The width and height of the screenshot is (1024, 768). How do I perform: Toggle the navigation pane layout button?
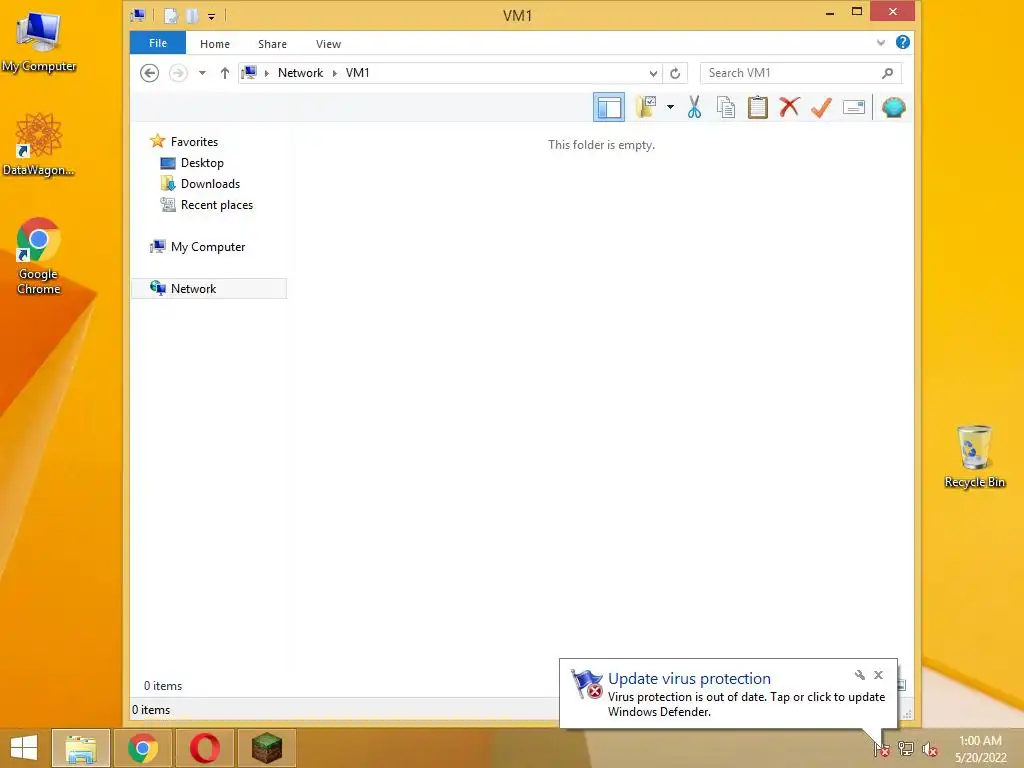(609, 108)
